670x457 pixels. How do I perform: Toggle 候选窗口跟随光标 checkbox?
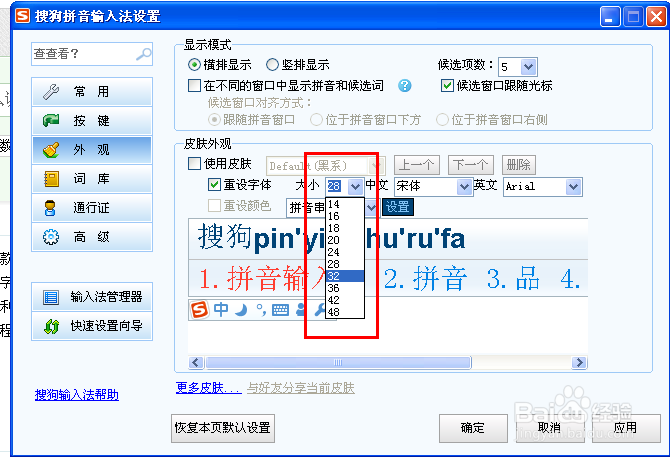click(447, 85)
